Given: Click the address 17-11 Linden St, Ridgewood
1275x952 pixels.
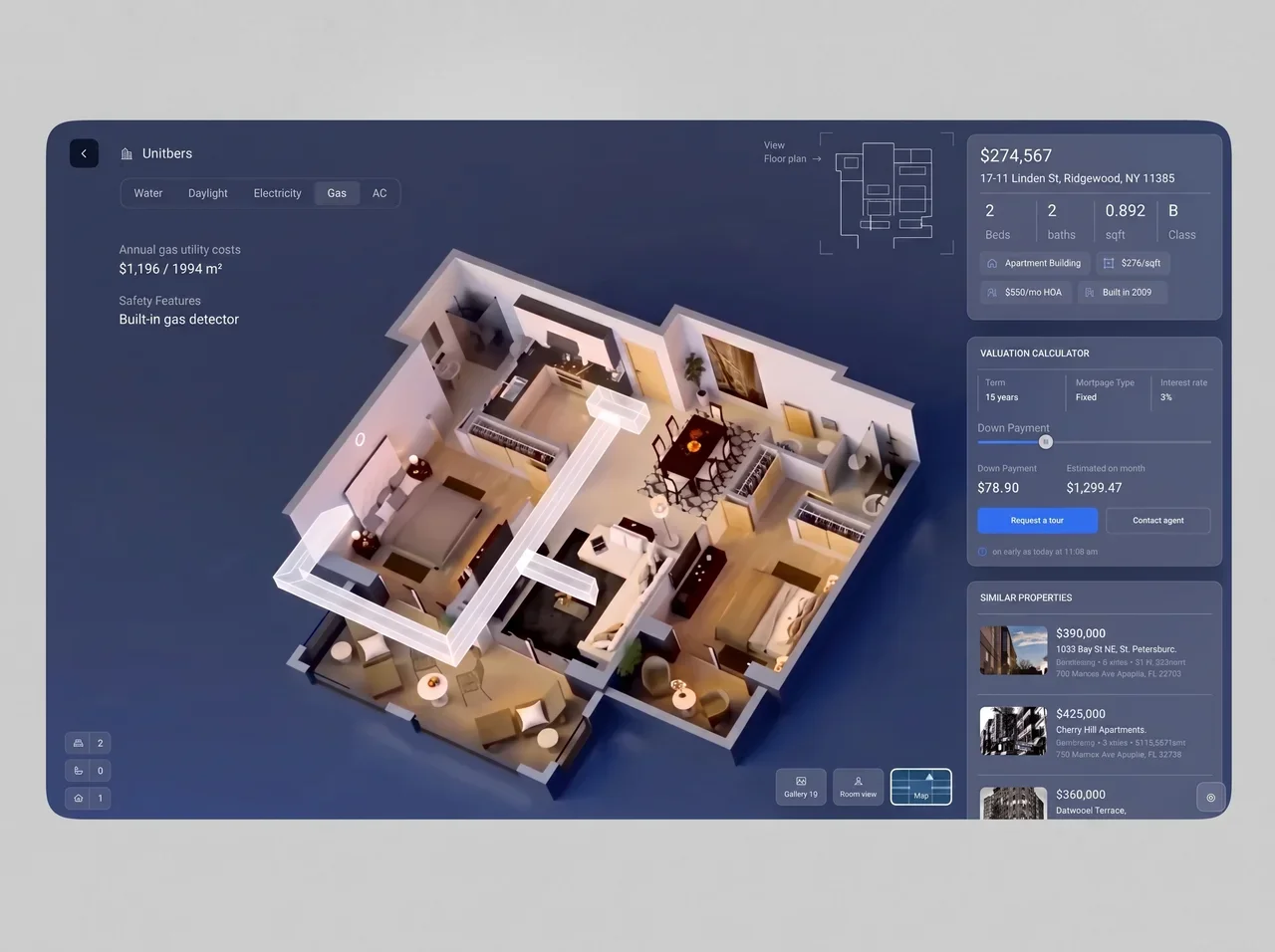Looking at the screenshot, I should coord(1077,178).
